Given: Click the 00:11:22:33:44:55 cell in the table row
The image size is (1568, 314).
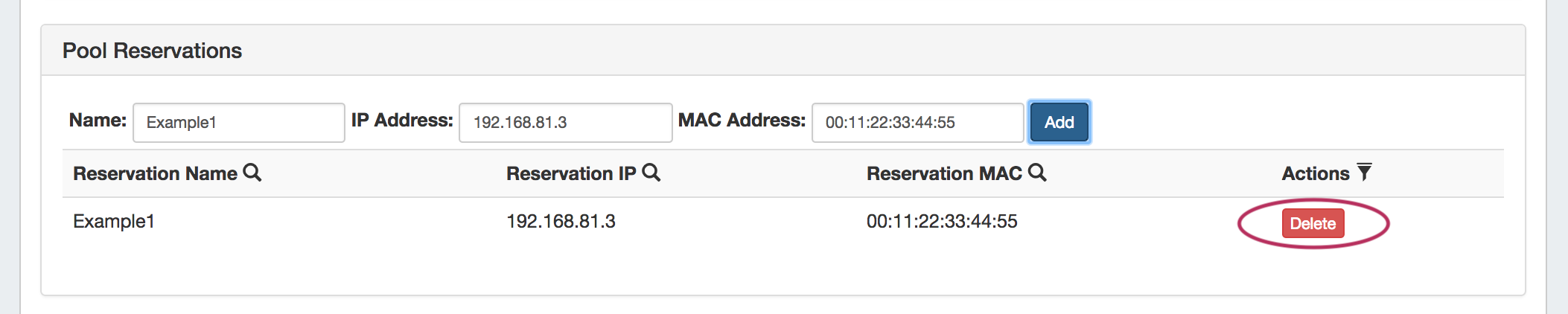Looking at the screenshot, I should pos(942,221).
